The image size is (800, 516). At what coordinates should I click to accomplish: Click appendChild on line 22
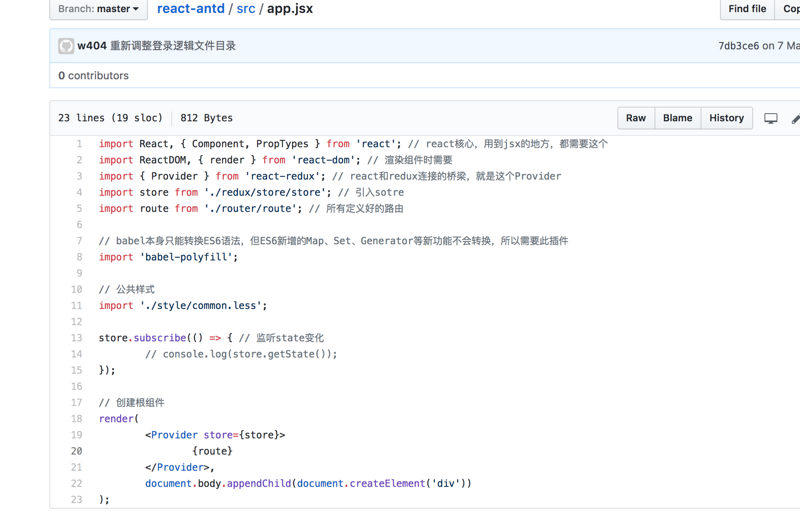(x=259, y=483)
